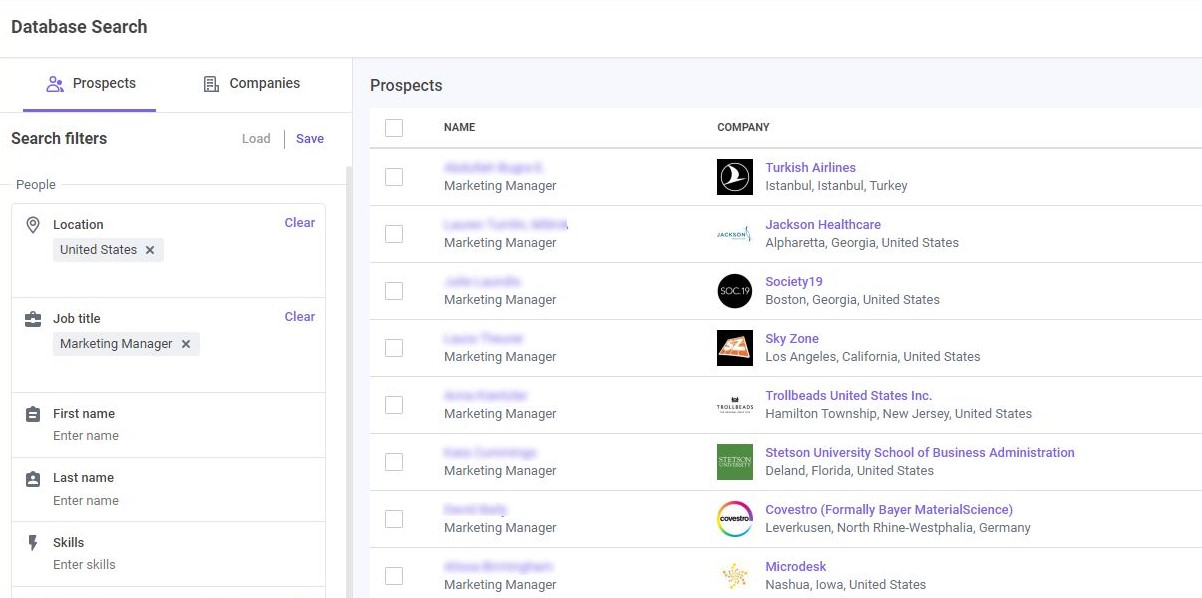Open Stetson University School of Business link

pos(920,453)
